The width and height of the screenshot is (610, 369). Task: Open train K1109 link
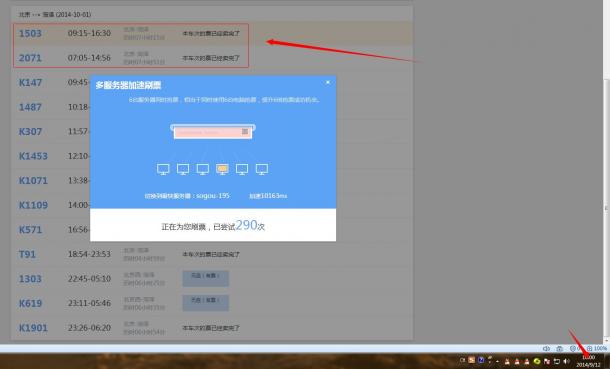click(x=33, y=205)
